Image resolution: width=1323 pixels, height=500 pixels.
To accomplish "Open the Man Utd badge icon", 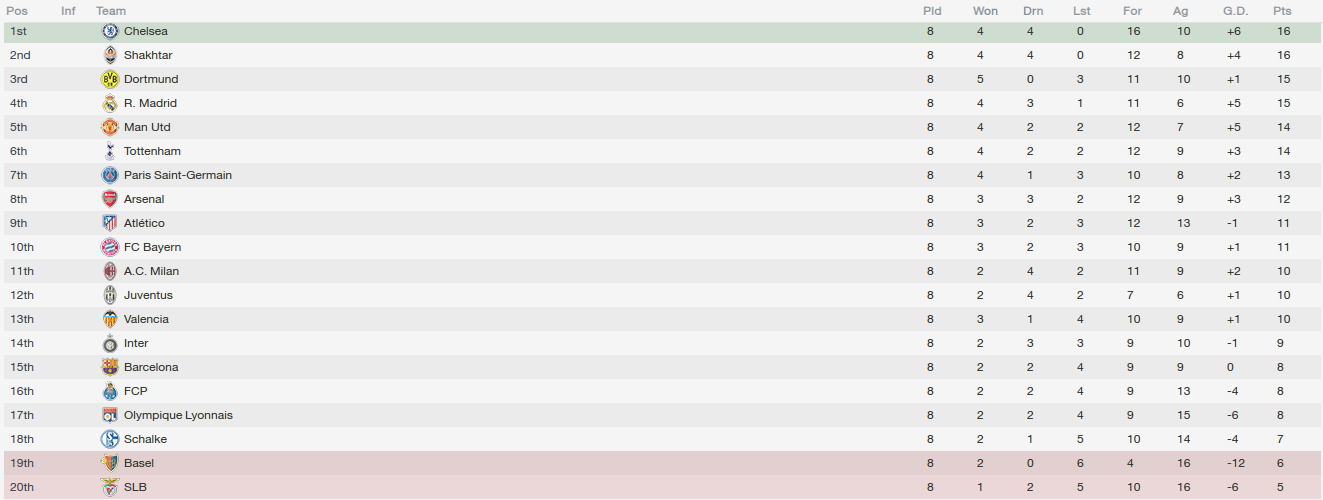I will coord(110,127).
